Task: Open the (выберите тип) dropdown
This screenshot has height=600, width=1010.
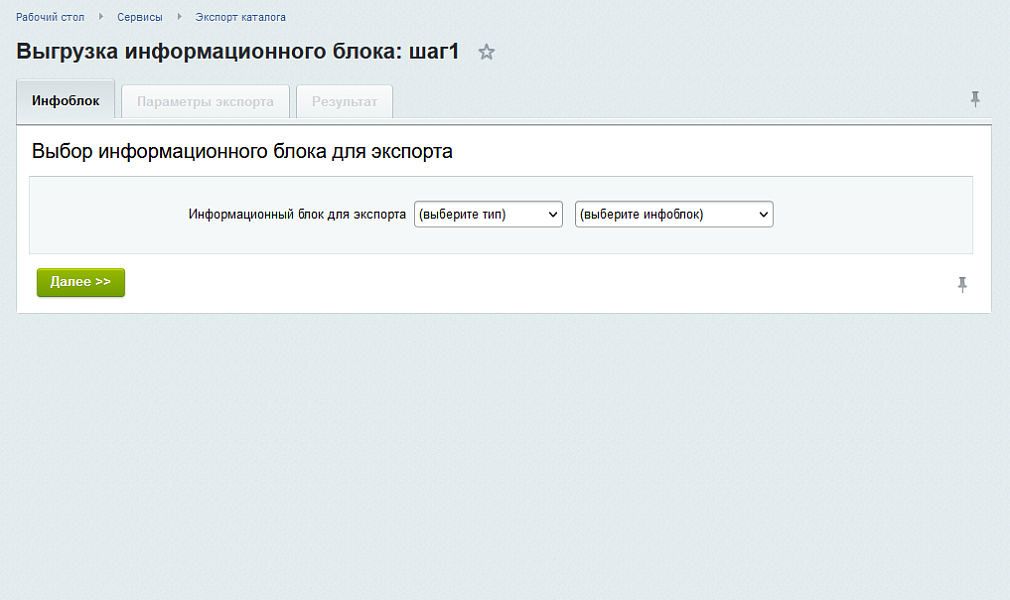Action: [488, 214]
